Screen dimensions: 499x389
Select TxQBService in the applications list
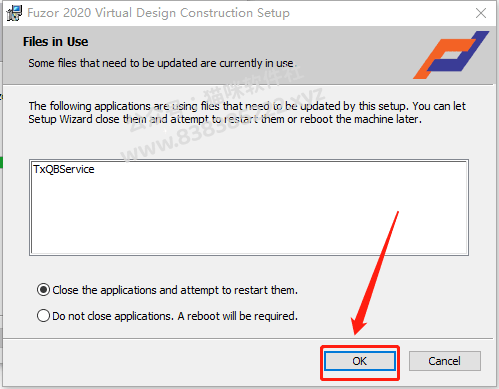[64, 169]
